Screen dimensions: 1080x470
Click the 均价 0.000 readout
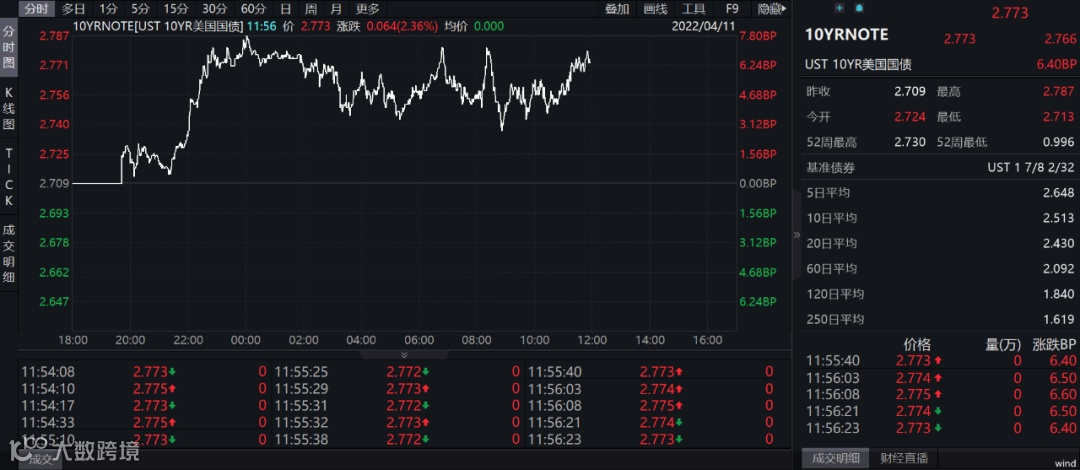(x=474, y=26)
